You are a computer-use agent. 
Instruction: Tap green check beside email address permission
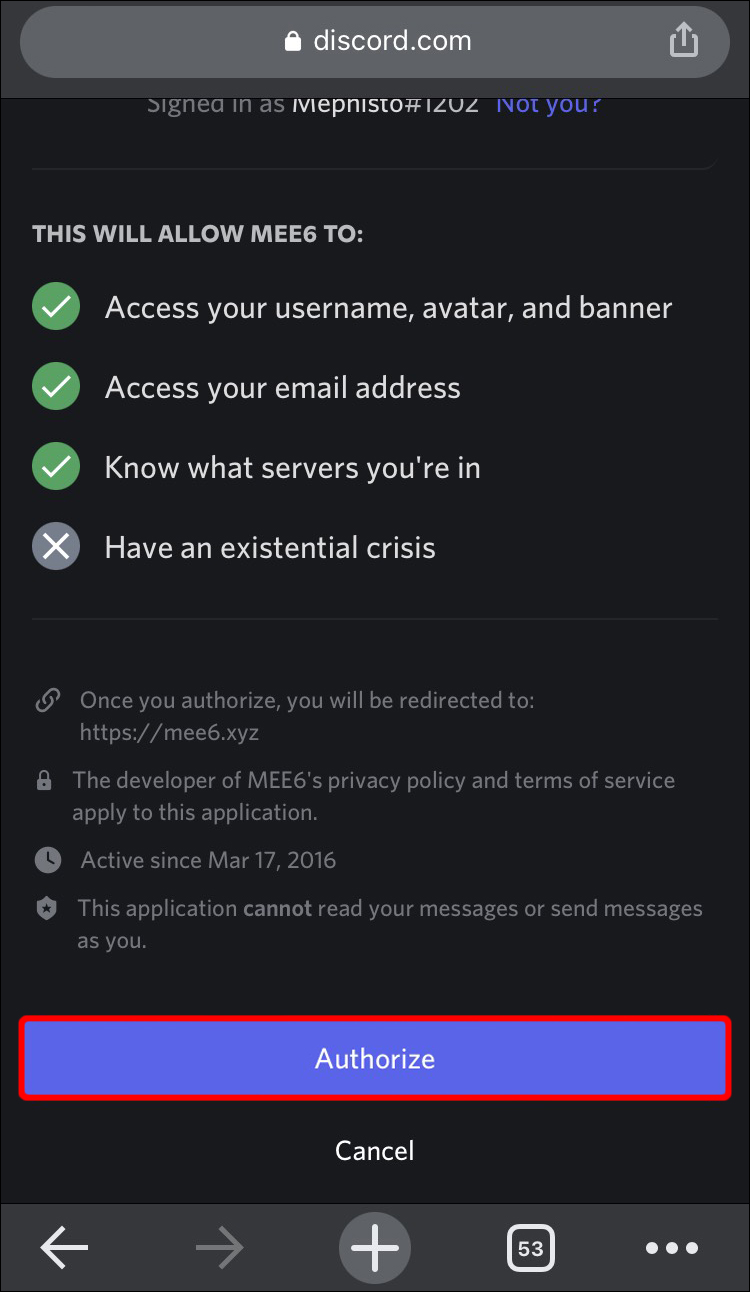56,387
